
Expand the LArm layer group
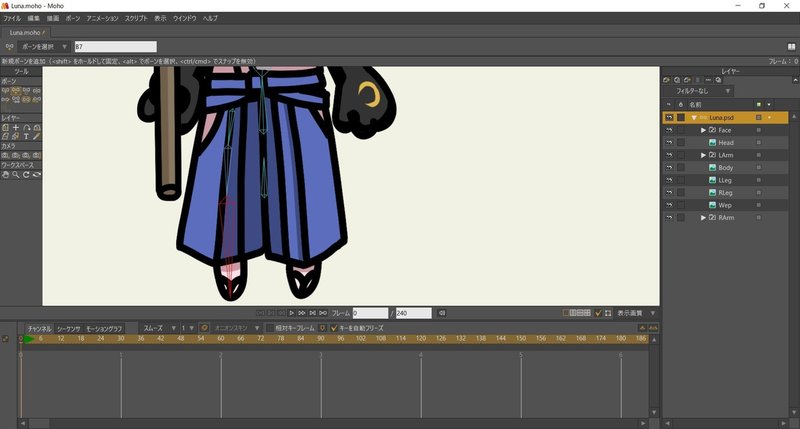pos(703,155)
